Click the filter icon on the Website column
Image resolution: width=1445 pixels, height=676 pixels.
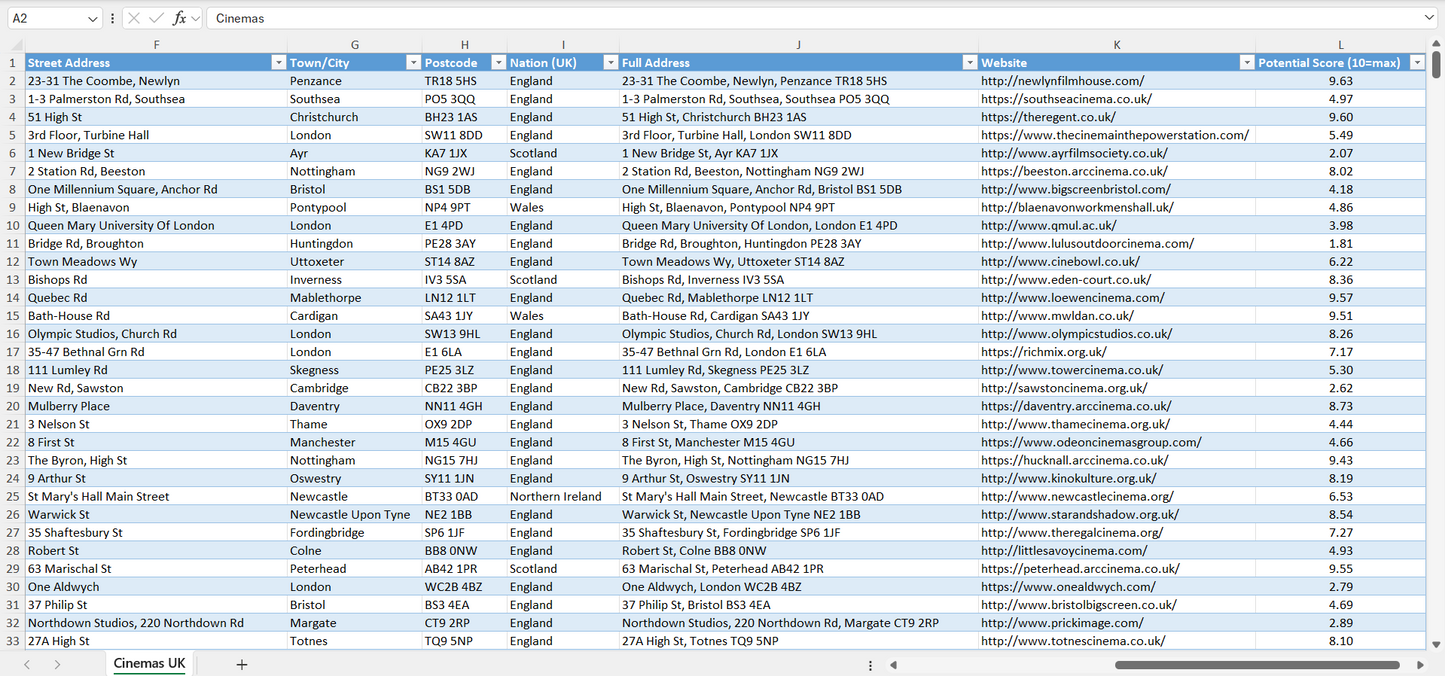1246,62
